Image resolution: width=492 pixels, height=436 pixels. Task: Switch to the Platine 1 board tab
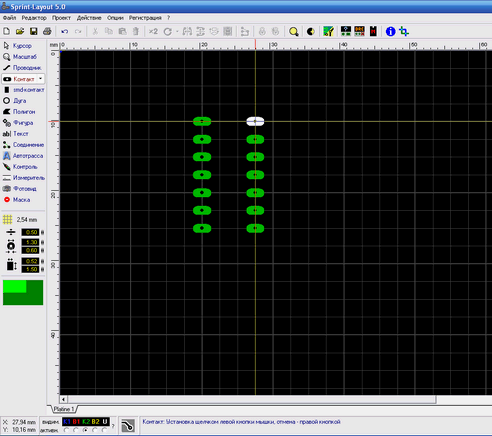(64, 409)
